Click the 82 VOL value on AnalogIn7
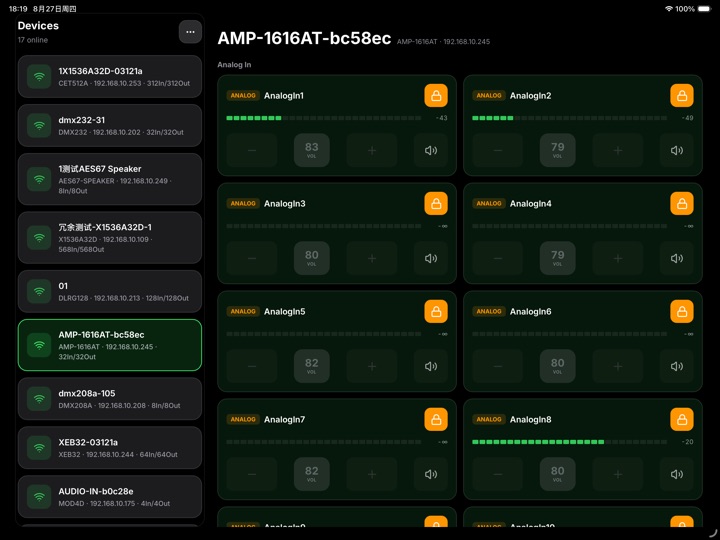Image resolution: width=720 pixels, height=540 pixels. click(312, 474)
